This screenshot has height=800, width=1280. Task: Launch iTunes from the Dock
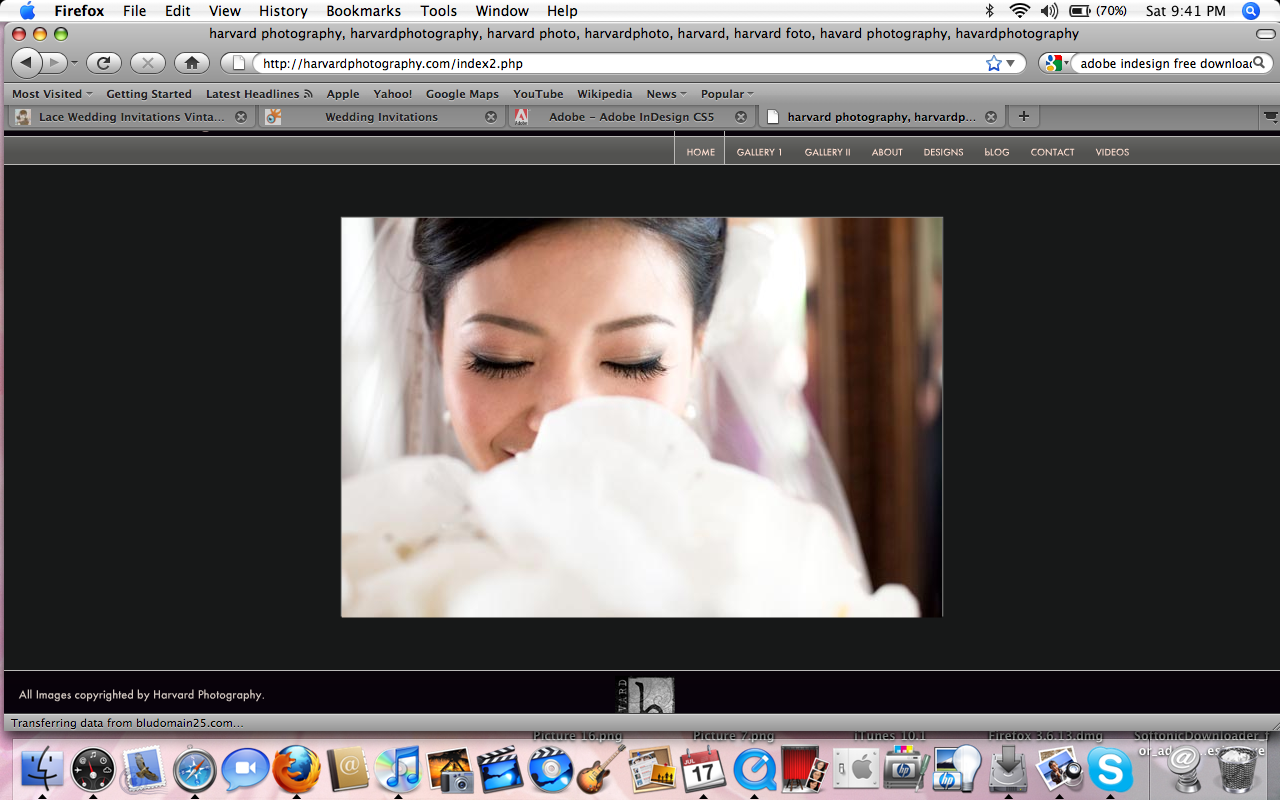[399, 771]
